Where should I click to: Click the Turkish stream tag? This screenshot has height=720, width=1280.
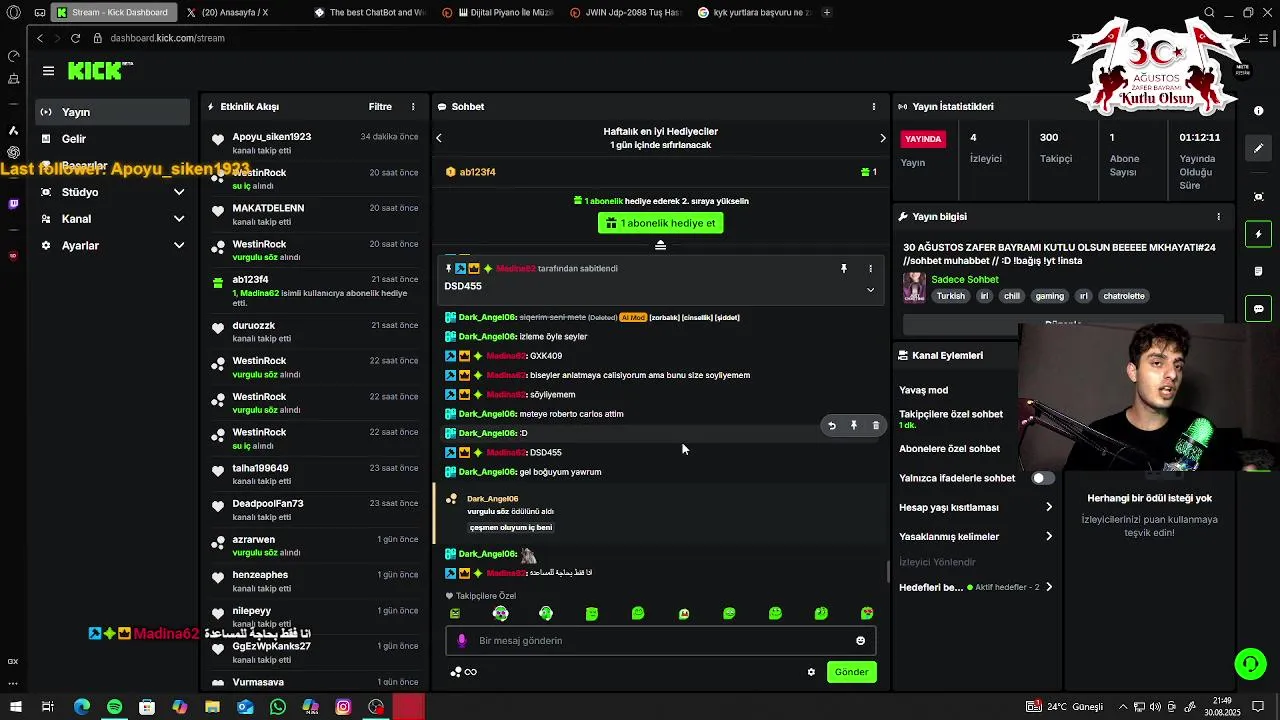coord(951,296)
